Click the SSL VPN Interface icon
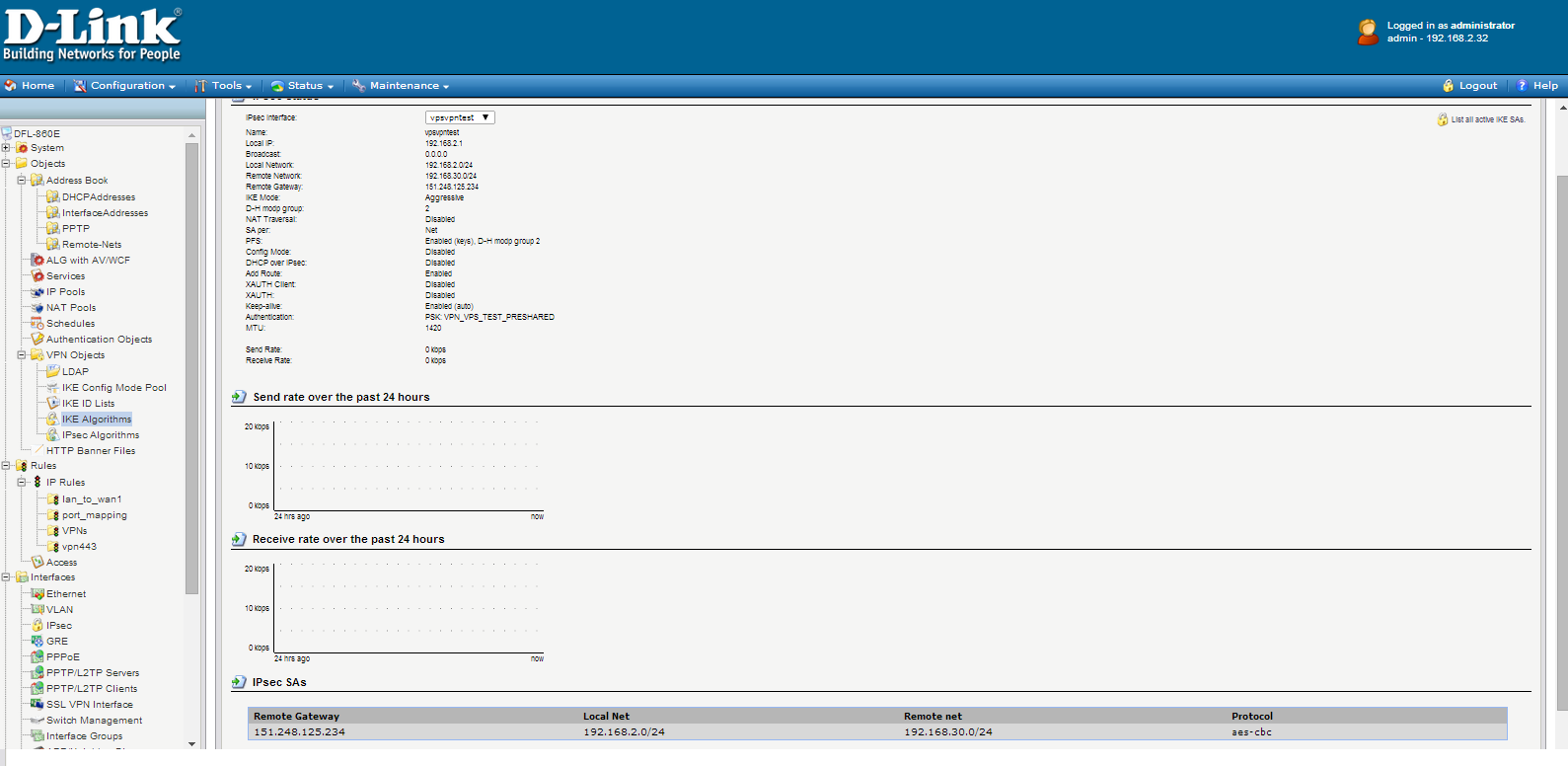Screen dimensions: 1568x766 point(37,705)
